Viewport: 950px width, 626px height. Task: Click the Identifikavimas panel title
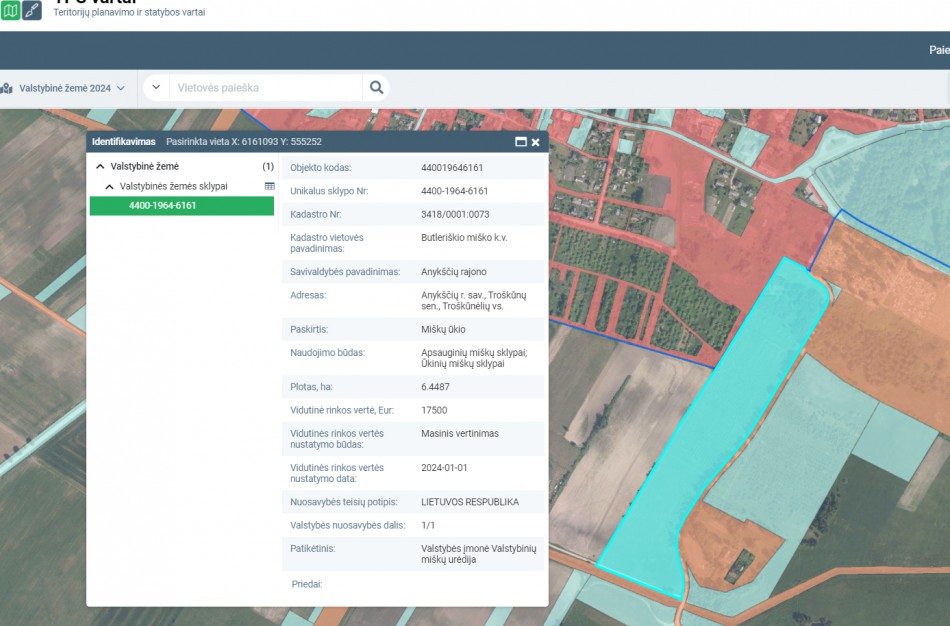(x=124, y=142)
